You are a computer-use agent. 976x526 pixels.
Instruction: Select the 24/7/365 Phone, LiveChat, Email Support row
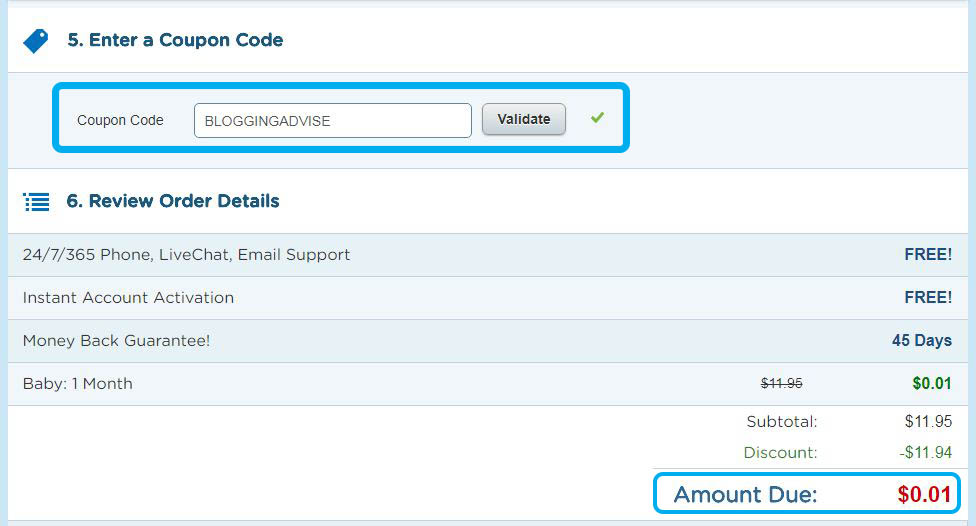[487, 255]
